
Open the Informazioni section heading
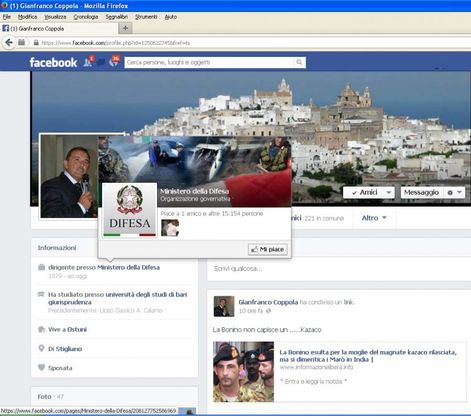coord(57,248)
